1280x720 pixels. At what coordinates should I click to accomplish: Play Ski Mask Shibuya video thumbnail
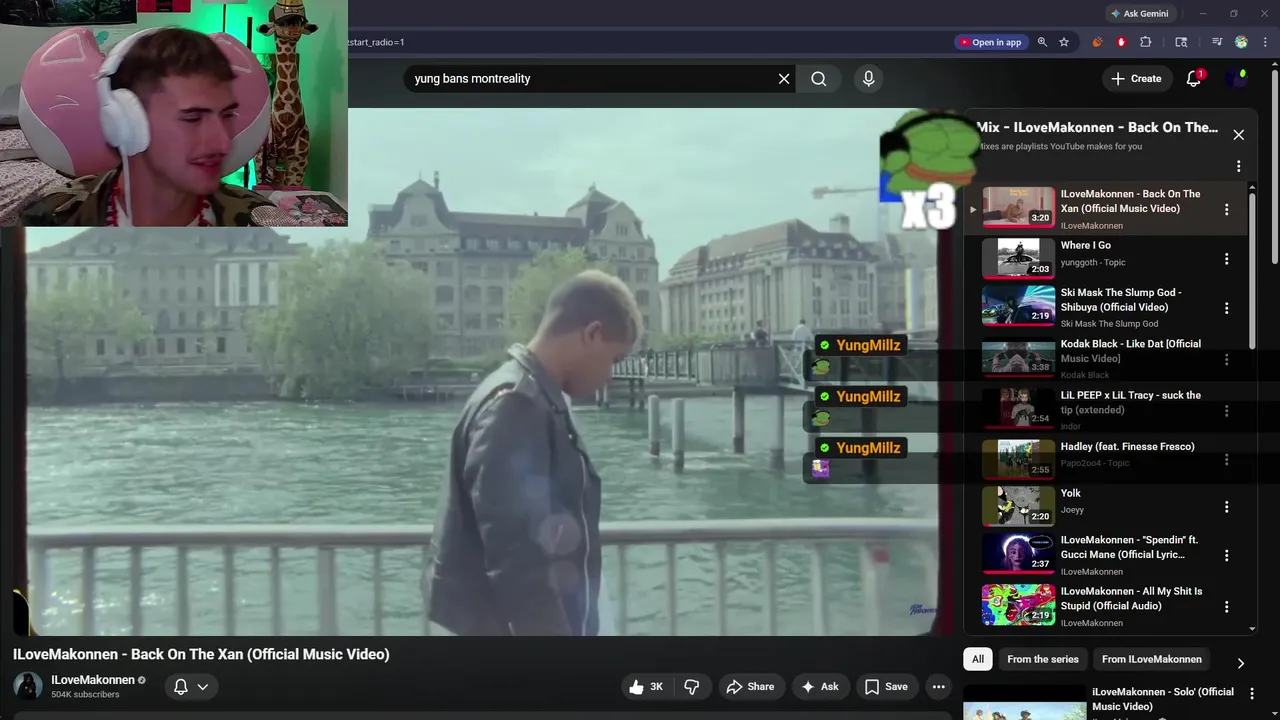pos(1018,306)
